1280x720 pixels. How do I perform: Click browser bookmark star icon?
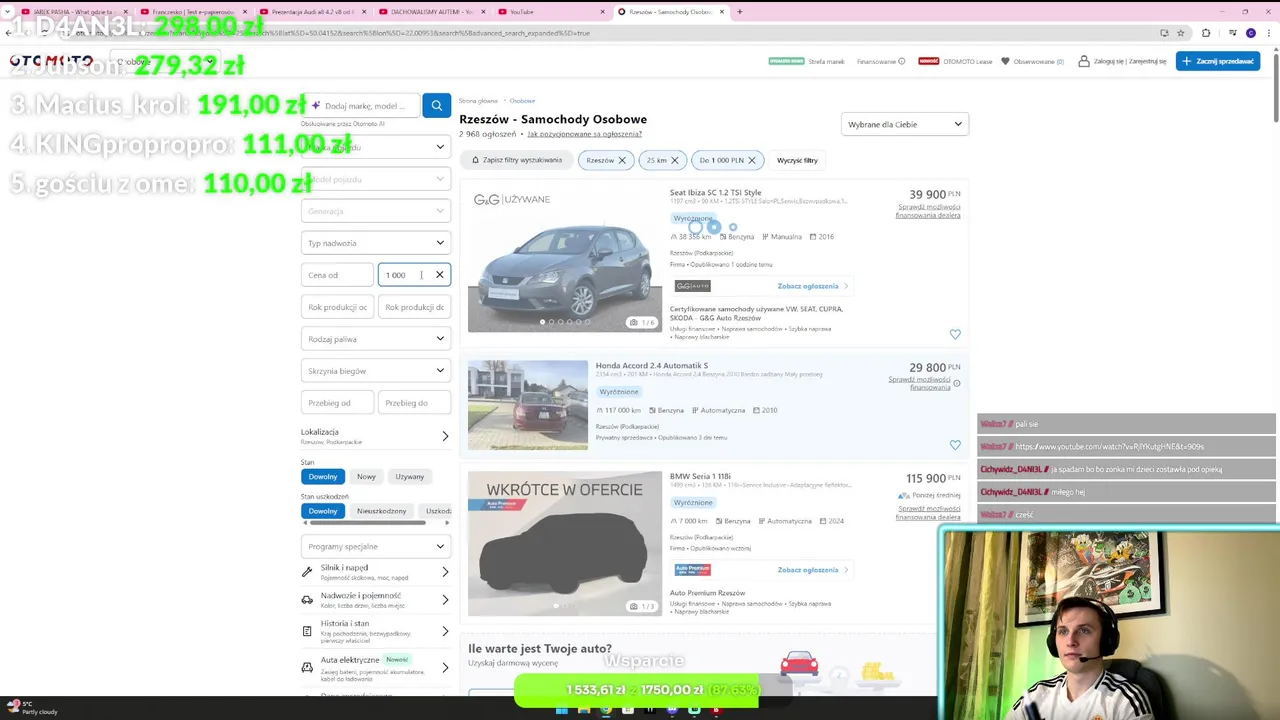pyautogui.click(x=1180, y=33)
